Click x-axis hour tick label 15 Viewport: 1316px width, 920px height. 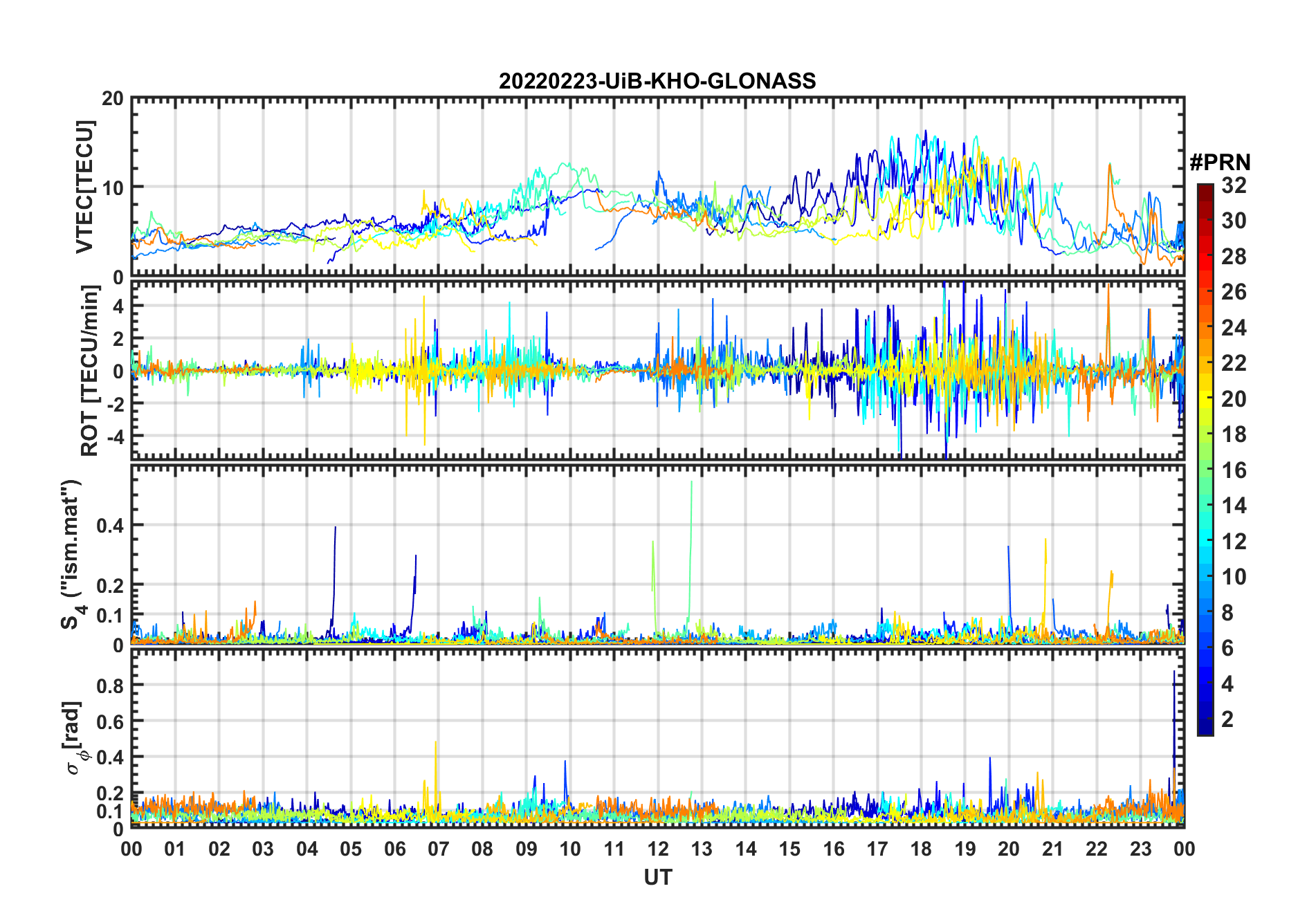pyautogui.click(x=789, y=849)
